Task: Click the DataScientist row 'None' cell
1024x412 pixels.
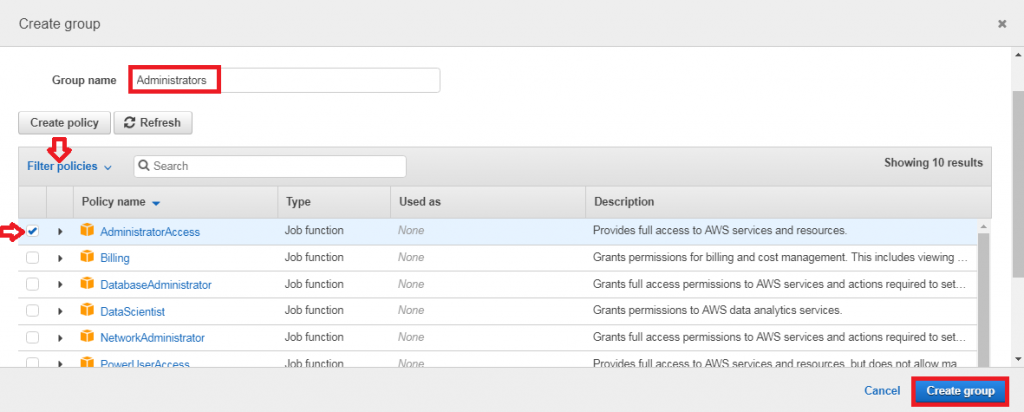Action: point(411,310)
